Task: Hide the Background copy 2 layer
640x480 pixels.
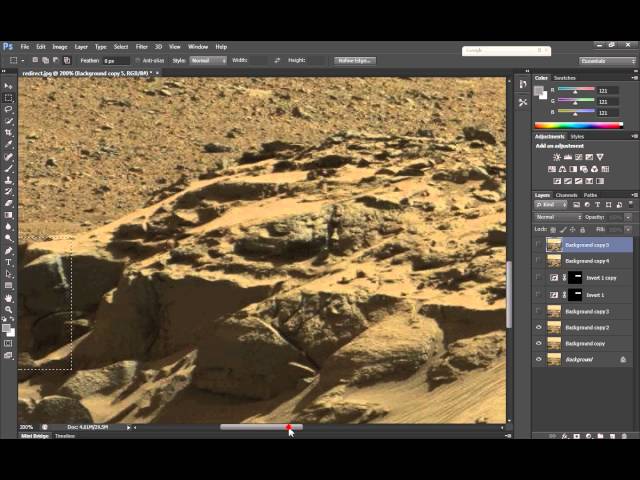Action: (539, 327)
